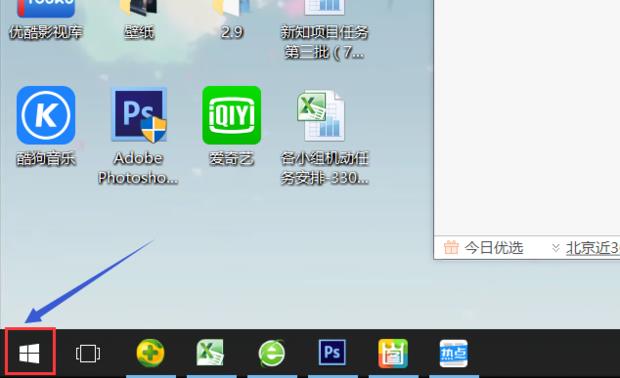Viewport: 620px width, 378px height.
Task: Open 360 Security green plus taskbar icon
Action: [x=150, y=353]
